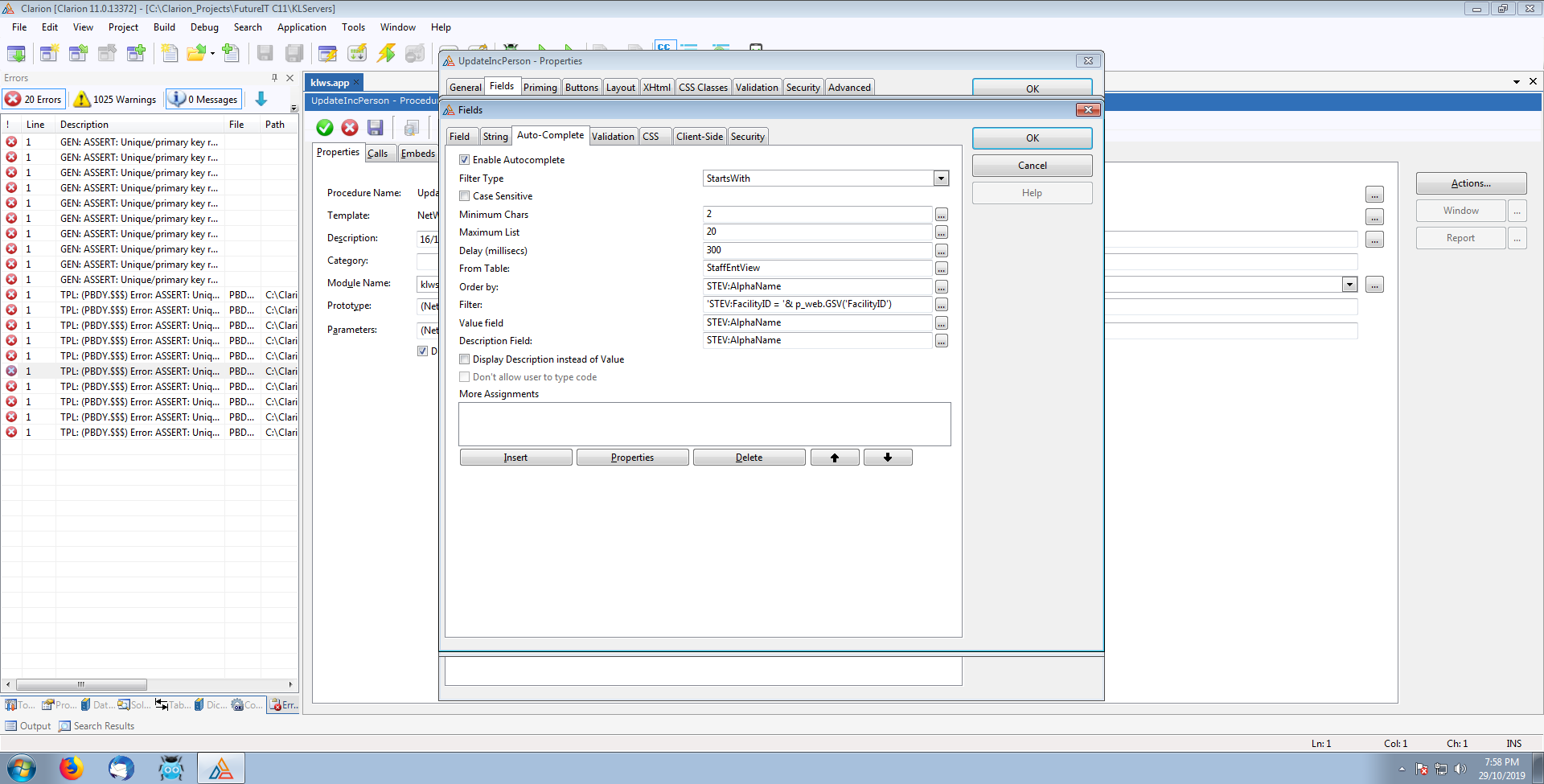Click the up arrow button under More Assignments
The image size is (1544, 784).
tap(835, 458)
